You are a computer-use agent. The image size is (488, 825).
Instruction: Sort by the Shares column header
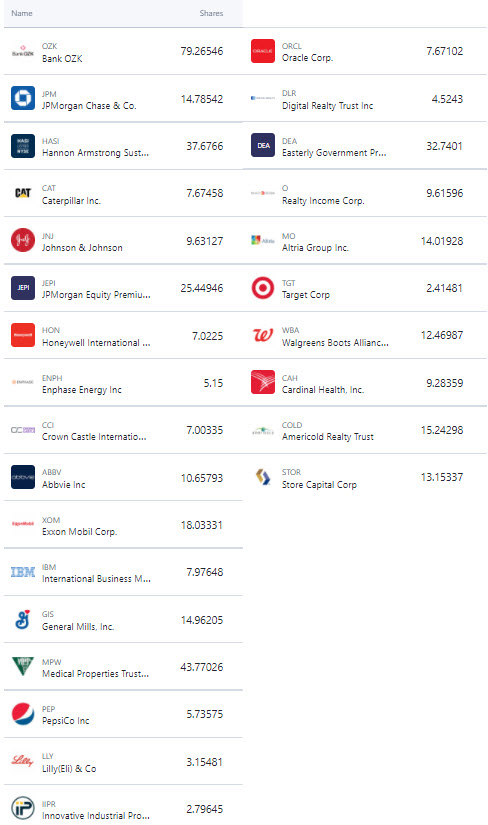211,13
